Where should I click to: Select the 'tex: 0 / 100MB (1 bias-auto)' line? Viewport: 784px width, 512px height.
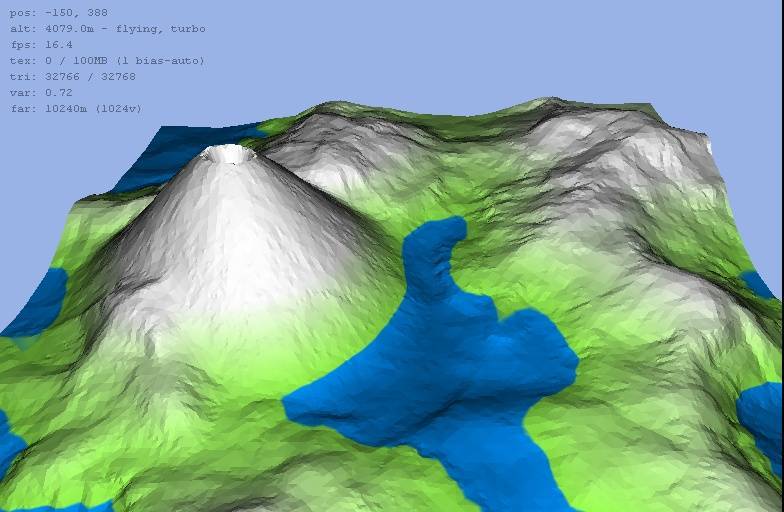pyautogui.click(x=107, y=60)
